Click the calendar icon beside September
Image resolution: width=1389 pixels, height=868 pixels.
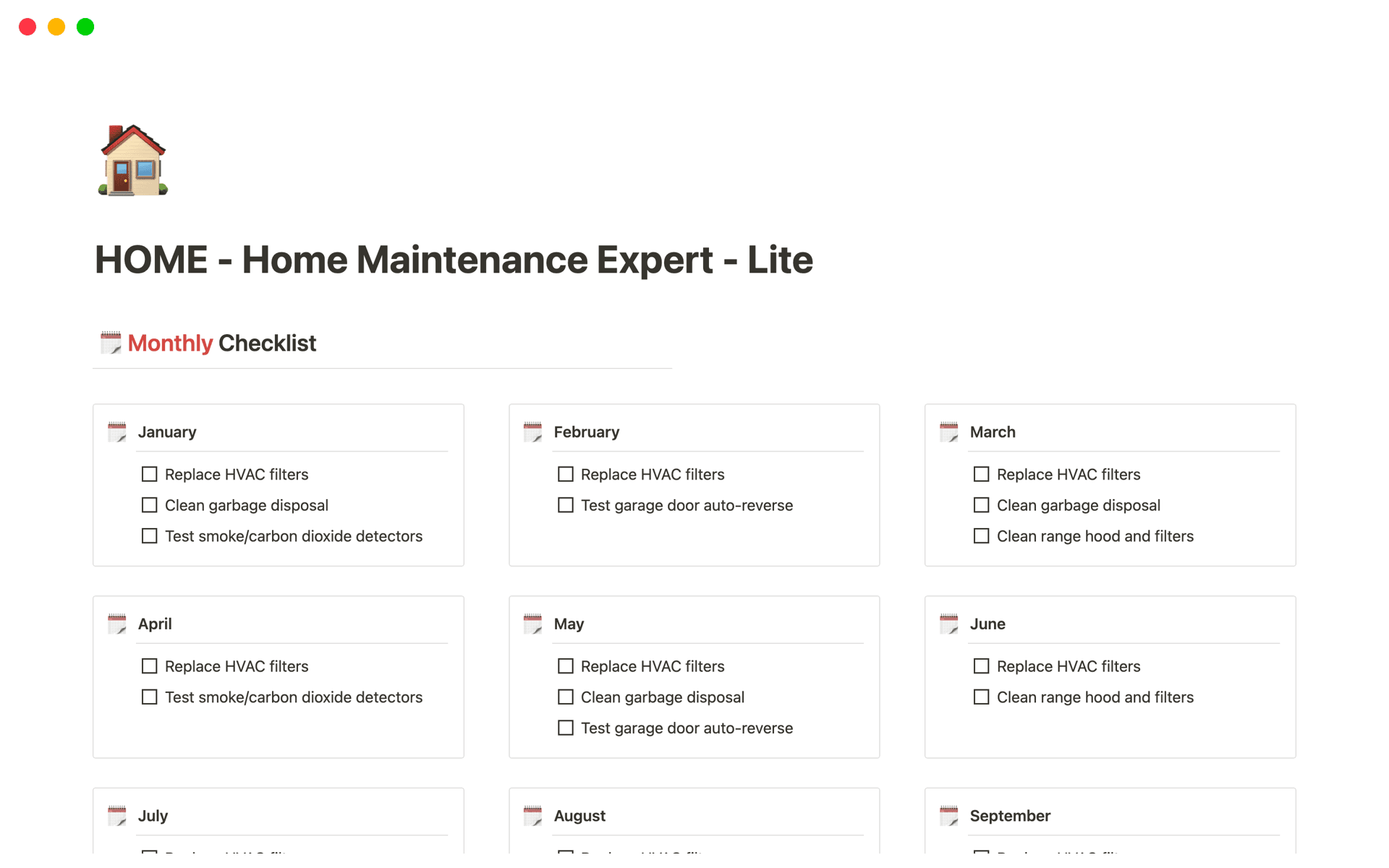[948, 815]
